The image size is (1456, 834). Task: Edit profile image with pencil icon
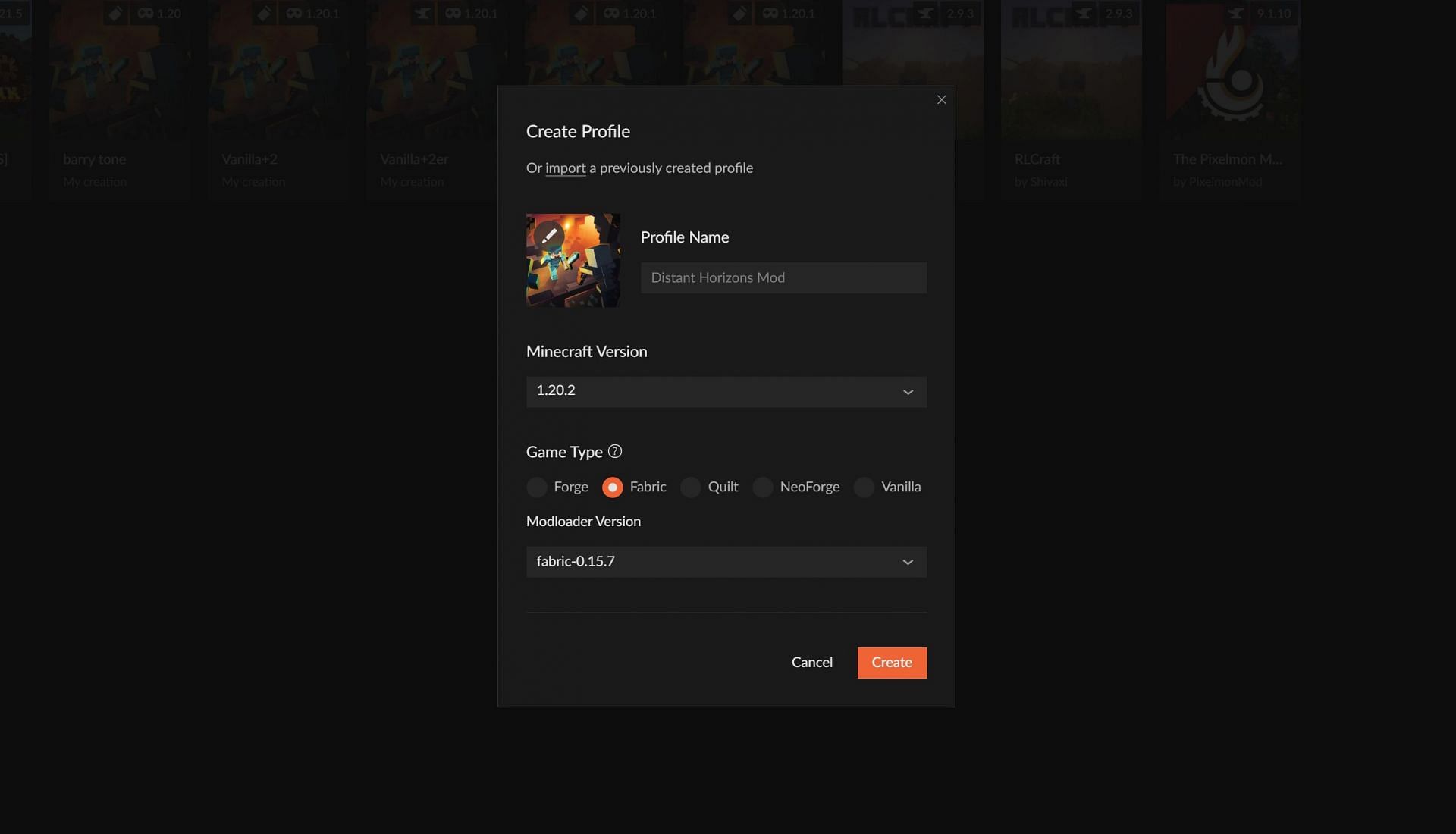pyautogui.click(x=549, y=236)
